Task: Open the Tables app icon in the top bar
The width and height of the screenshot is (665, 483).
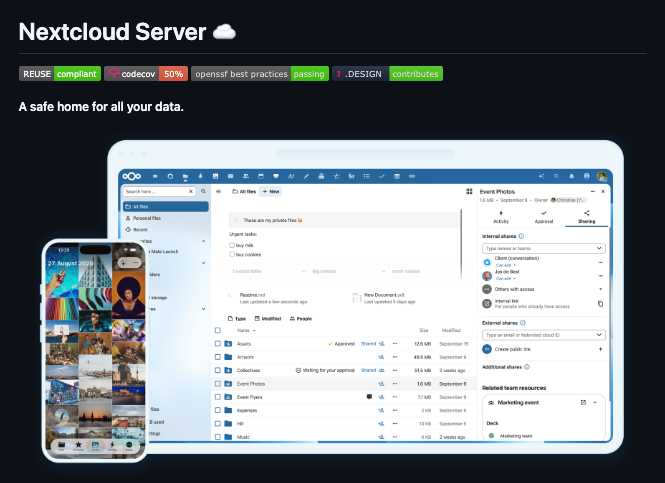Action: click(x=397, y=176)
